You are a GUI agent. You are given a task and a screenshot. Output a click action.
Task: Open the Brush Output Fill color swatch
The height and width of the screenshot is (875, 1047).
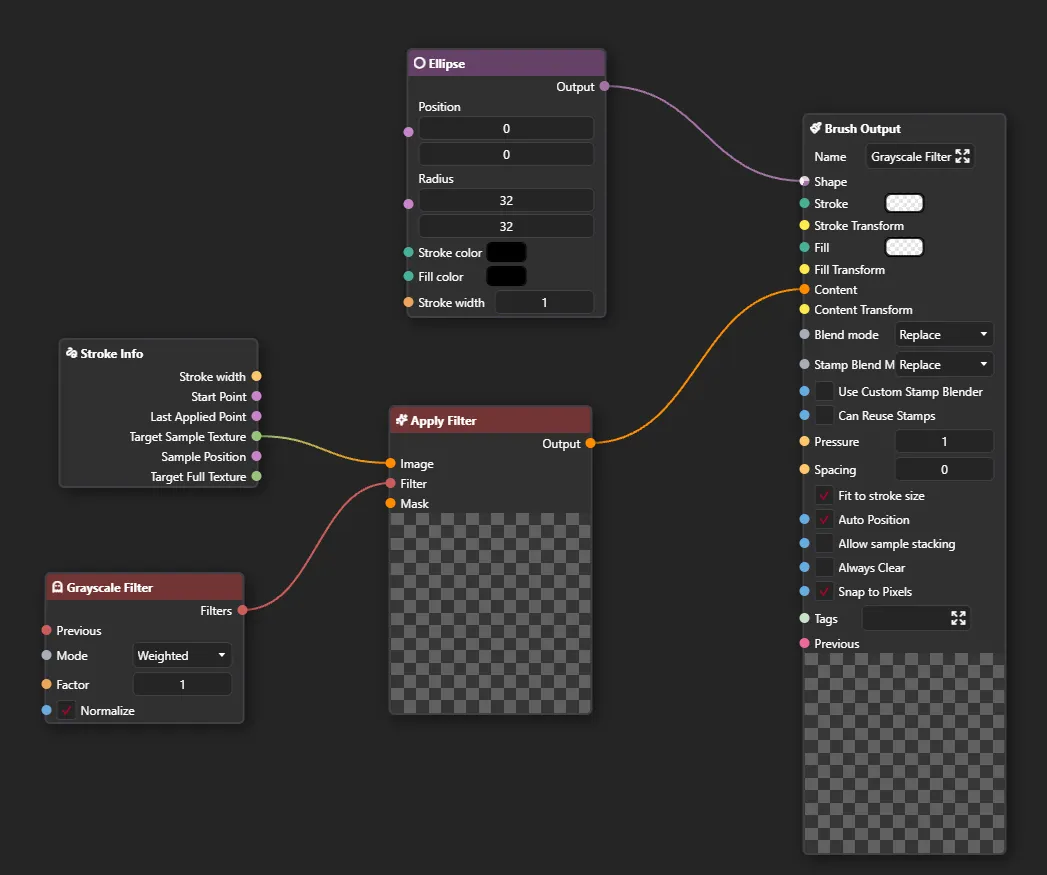coord(904,248)
